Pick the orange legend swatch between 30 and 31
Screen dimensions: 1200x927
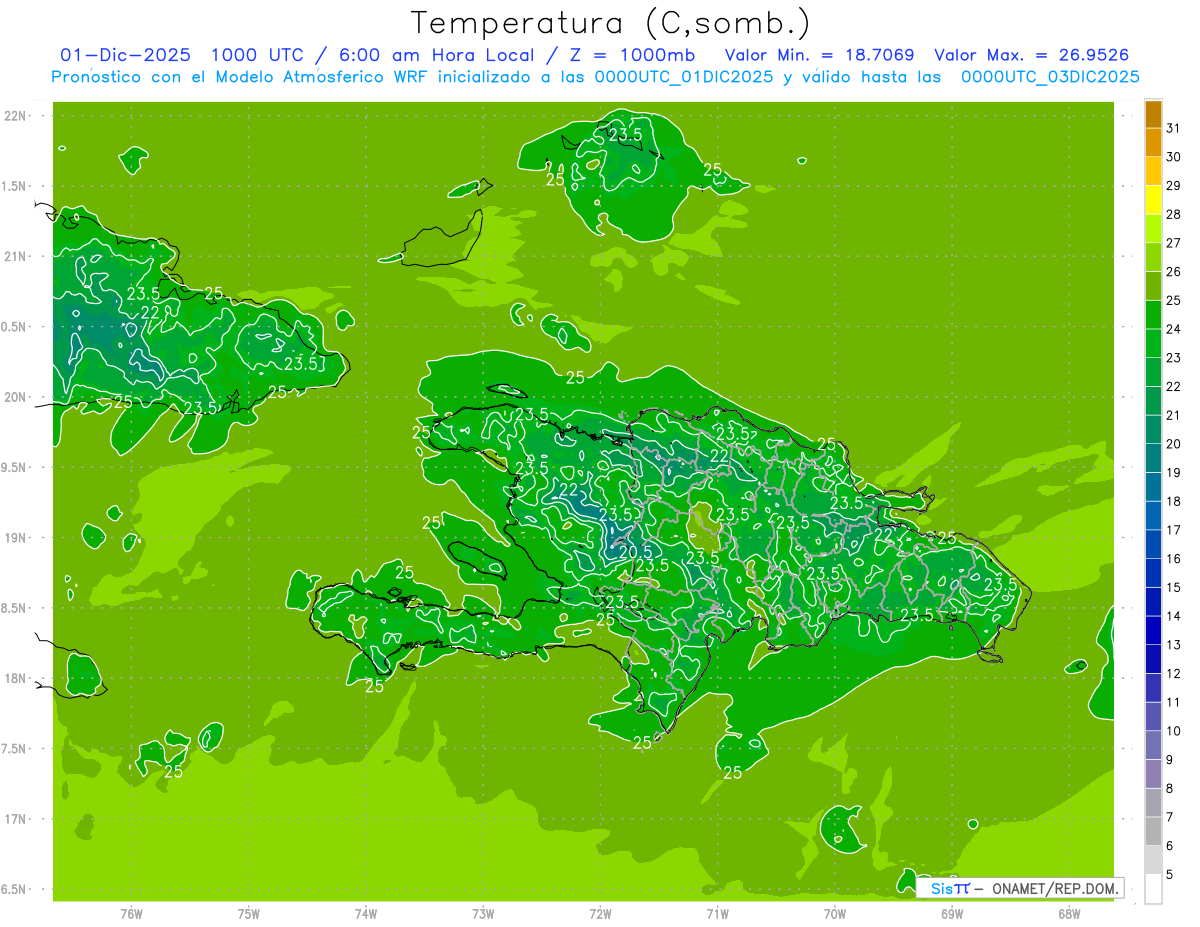[1153, 142]
